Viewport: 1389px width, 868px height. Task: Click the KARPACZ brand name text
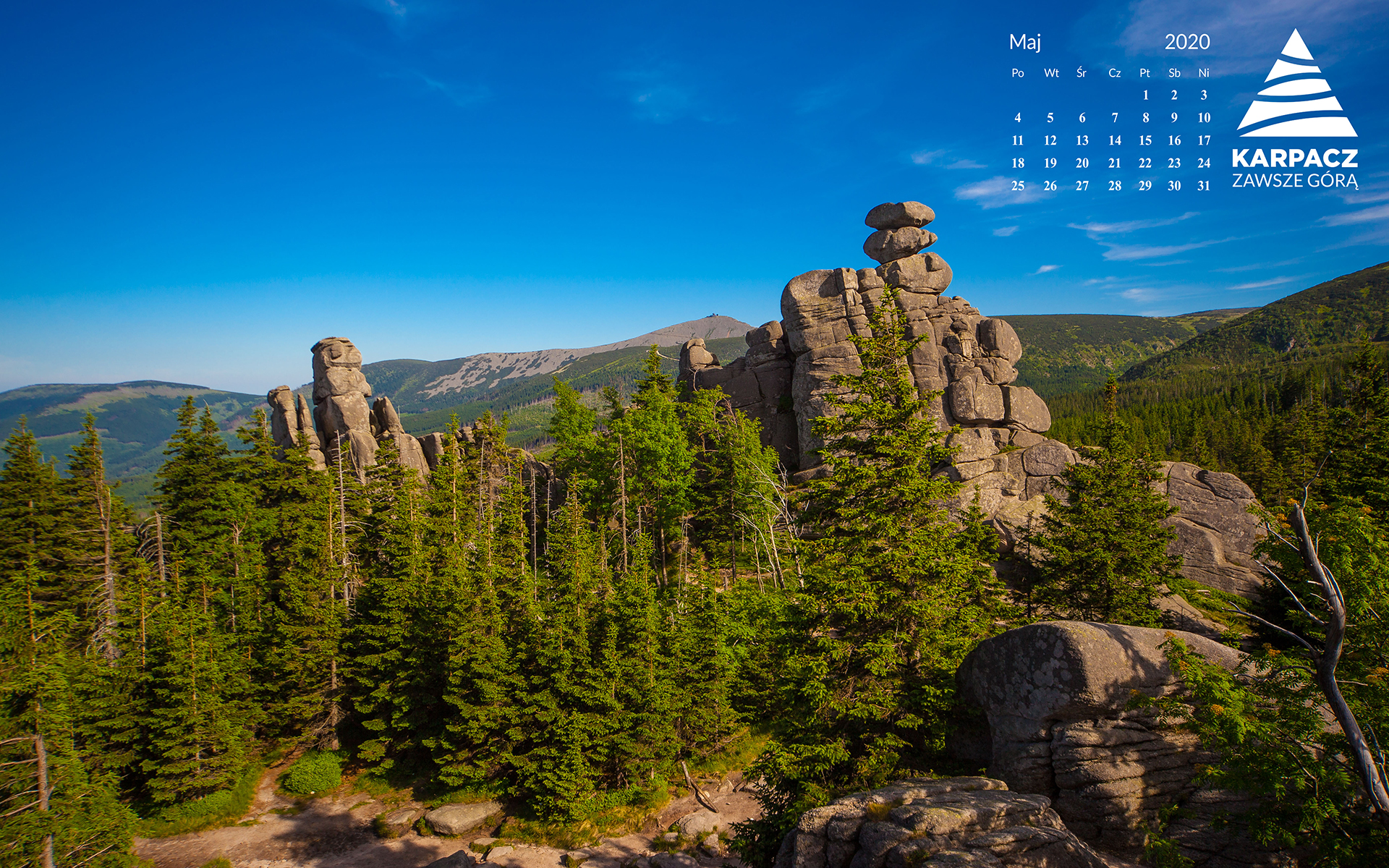tap(1295, 158)
